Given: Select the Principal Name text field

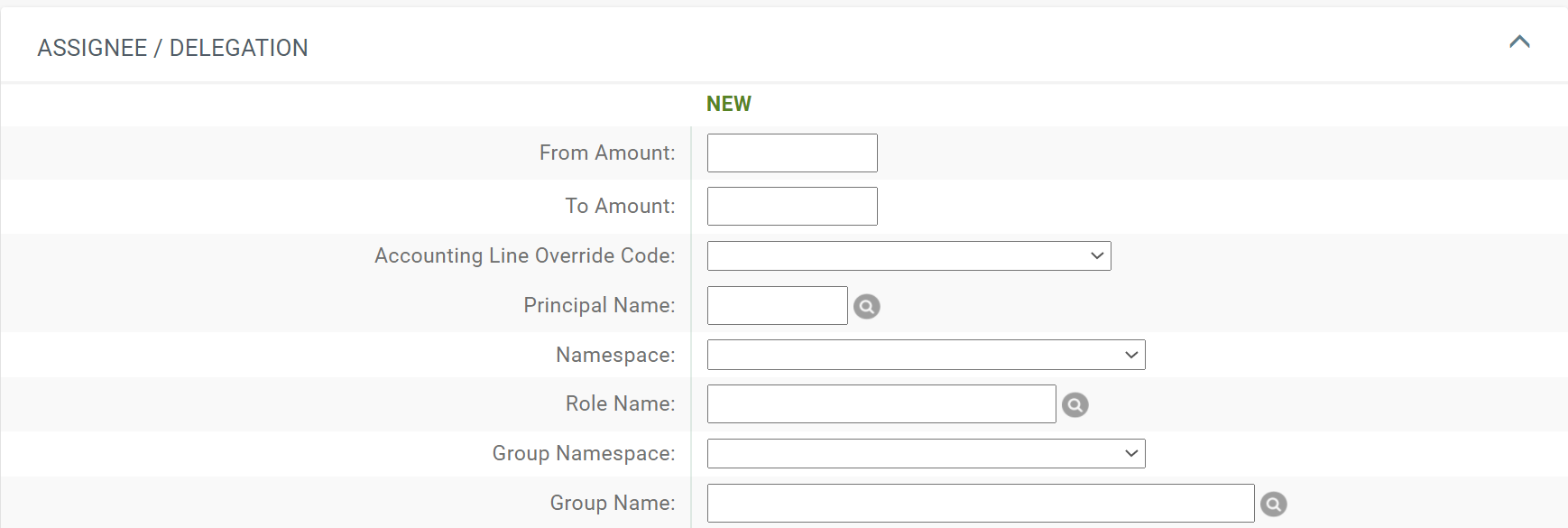Looking at the screenshot, I should [777, 306].
